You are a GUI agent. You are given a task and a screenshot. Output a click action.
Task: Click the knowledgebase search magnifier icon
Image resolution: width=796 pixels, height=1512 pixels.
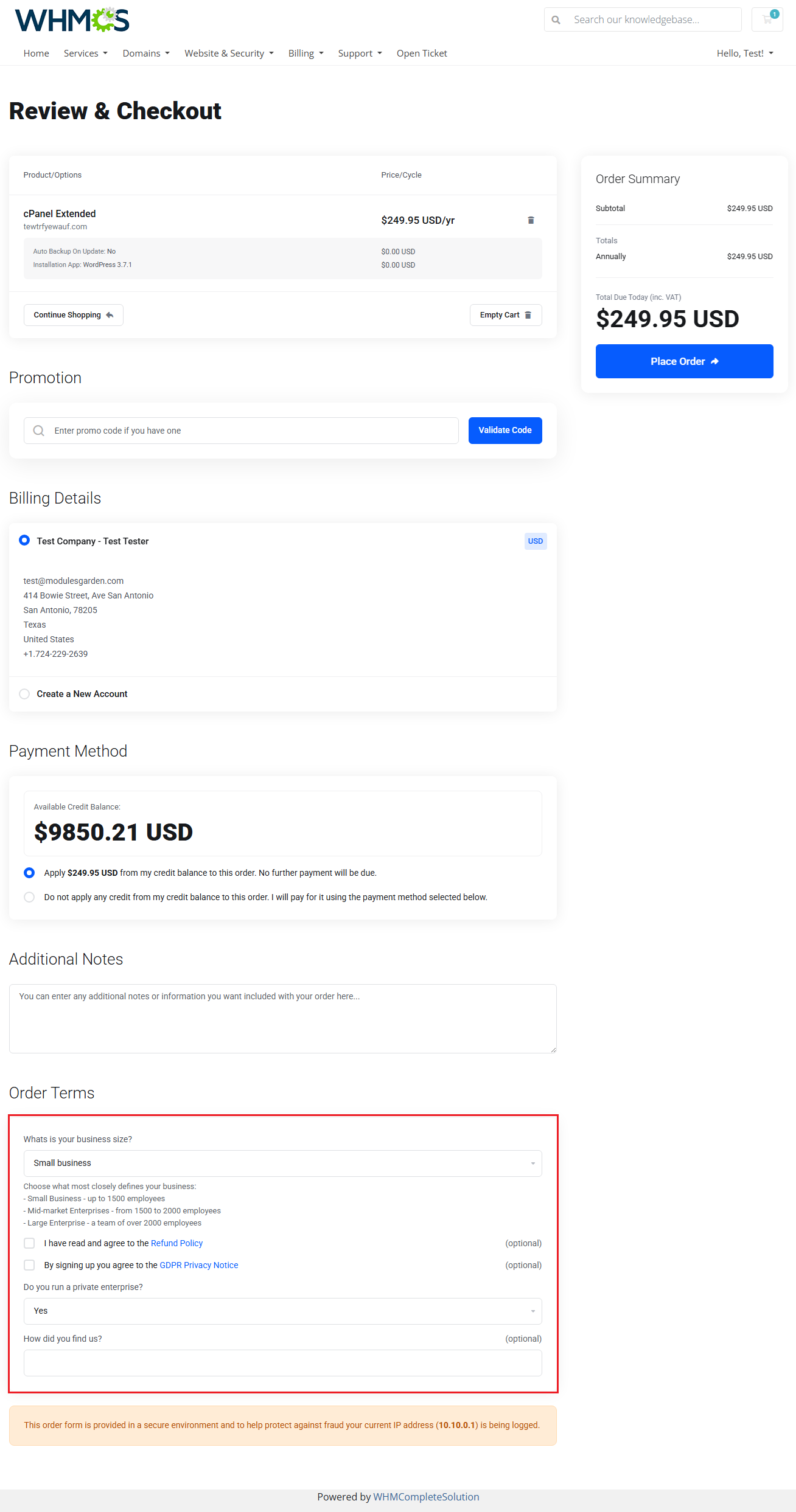(556, 20)
